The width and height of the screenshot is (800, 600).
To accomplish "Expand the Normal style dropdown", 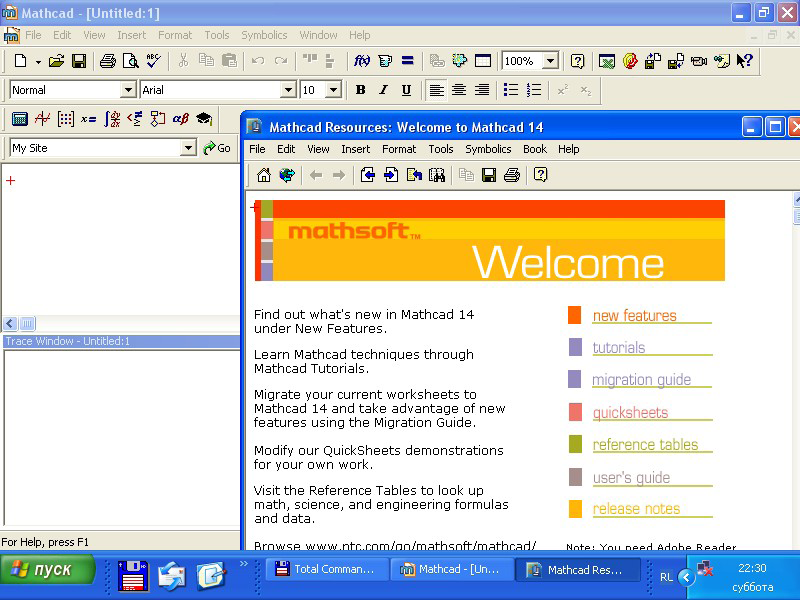I will pyautogui.click(x=128, y=90).
